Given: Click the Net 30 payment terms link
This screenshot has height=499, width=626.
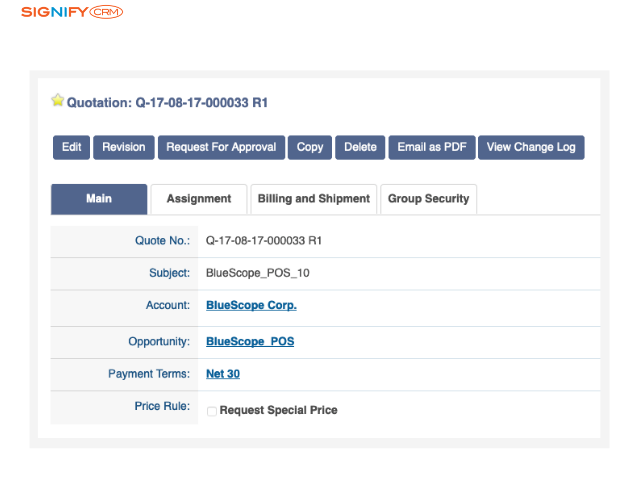Looking at the screenshot, I should point(223,374).
